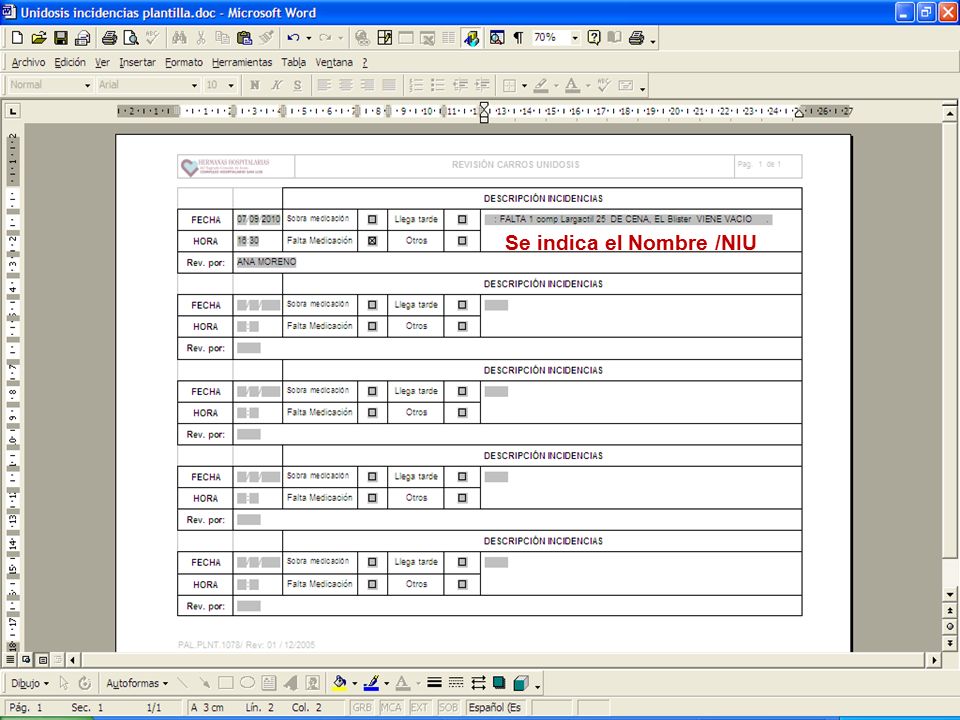Screen dimensions: 960x720
Task: Open the font size 10 dropdown
Action: tap(231, 85)
